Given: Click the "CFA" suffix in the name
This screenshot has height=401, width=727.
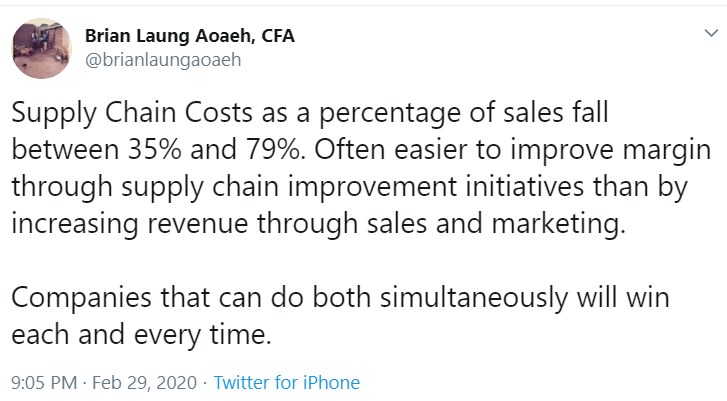Looking at the screenshot, I should pyautogui.click(x=277, y=36).
